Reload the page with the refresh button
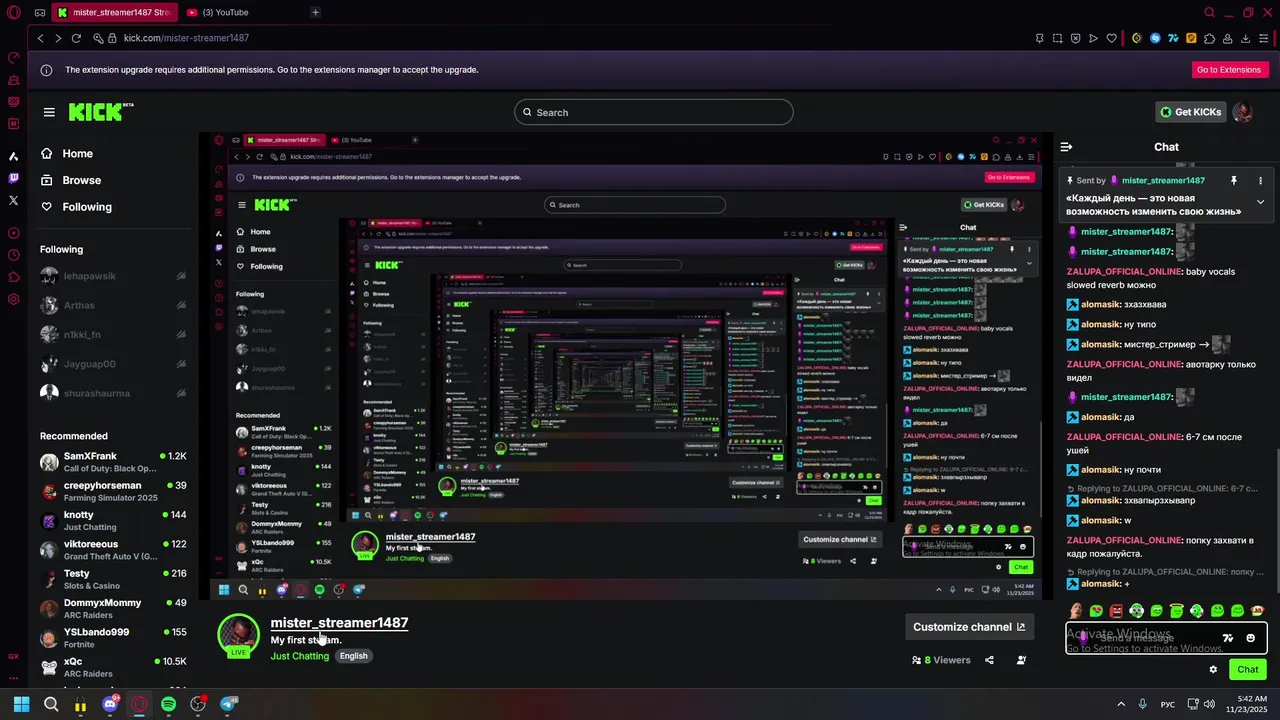 click(76, 38)
